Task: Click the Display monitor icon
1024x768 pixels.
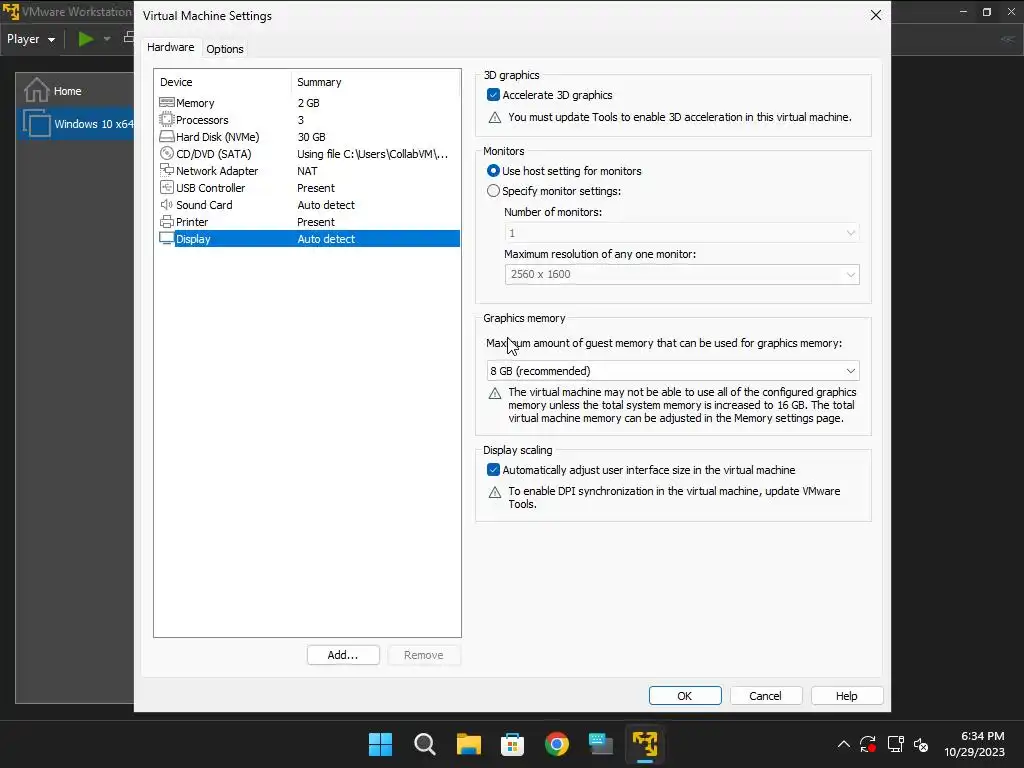Action: [x=167, y=238]
